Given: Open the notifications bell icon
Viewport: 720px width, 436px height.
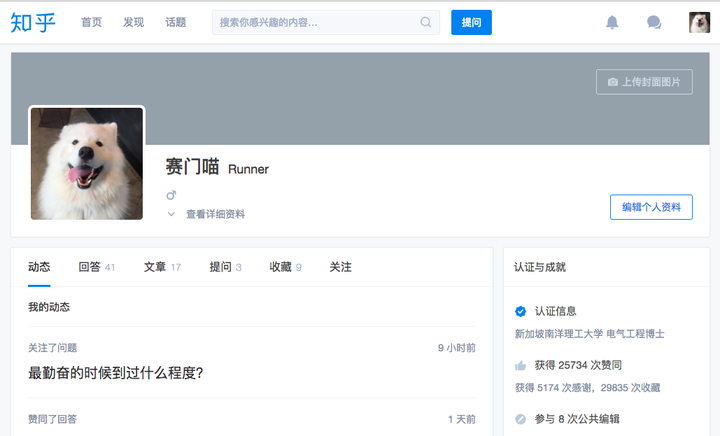Looking at the screenshot, I should coord(612,22).
